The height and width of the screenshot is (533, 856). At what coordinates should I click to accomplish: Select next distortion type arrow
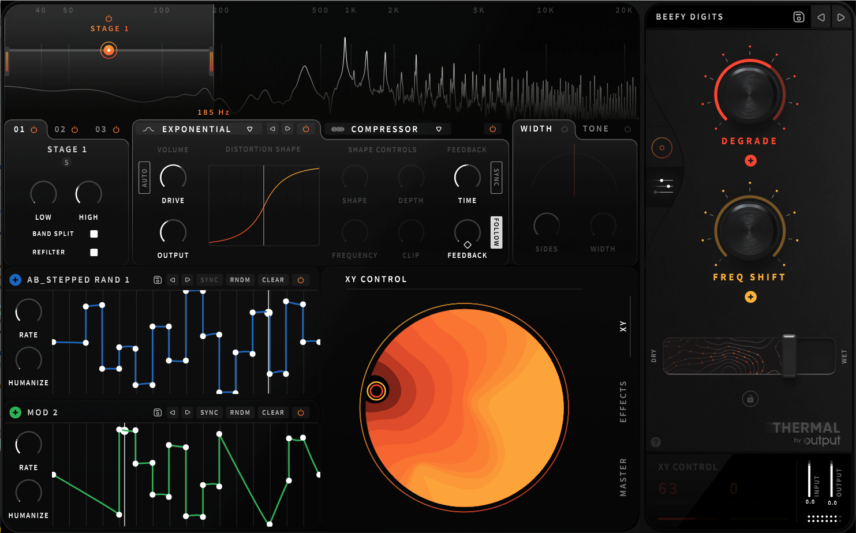(x=288, y=129)
